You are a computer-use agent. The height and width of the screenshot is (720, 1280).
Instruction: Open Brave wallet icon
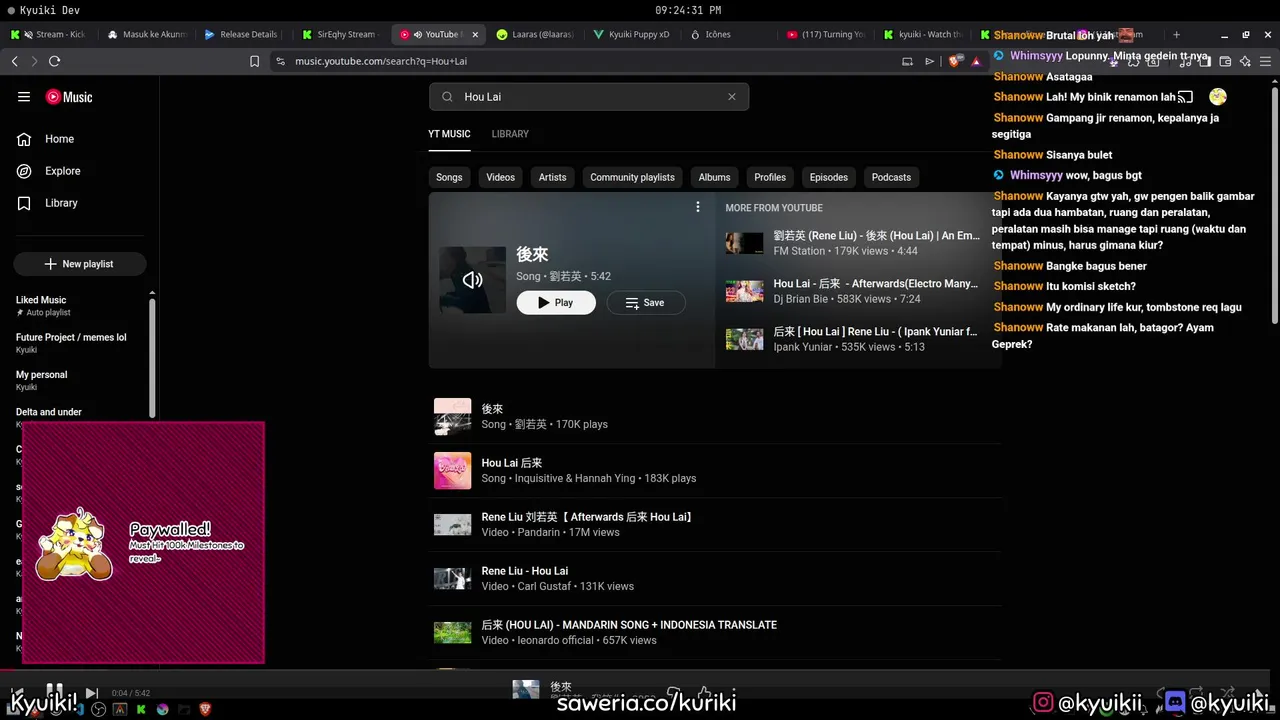click(1225, 61)
